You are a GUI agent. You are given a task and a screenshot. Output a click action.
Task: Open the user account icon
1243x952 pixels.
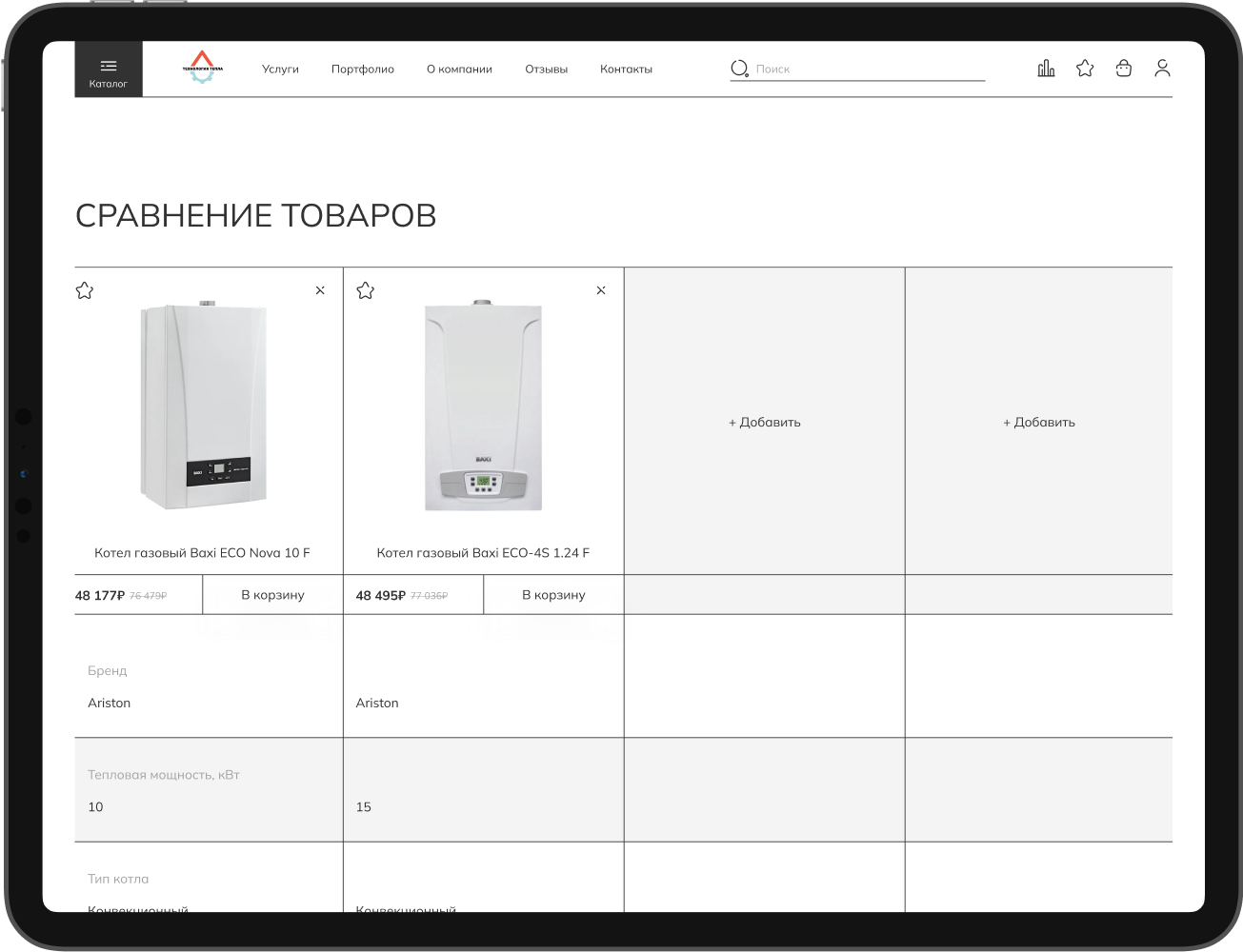click(x=1162, y=69)
